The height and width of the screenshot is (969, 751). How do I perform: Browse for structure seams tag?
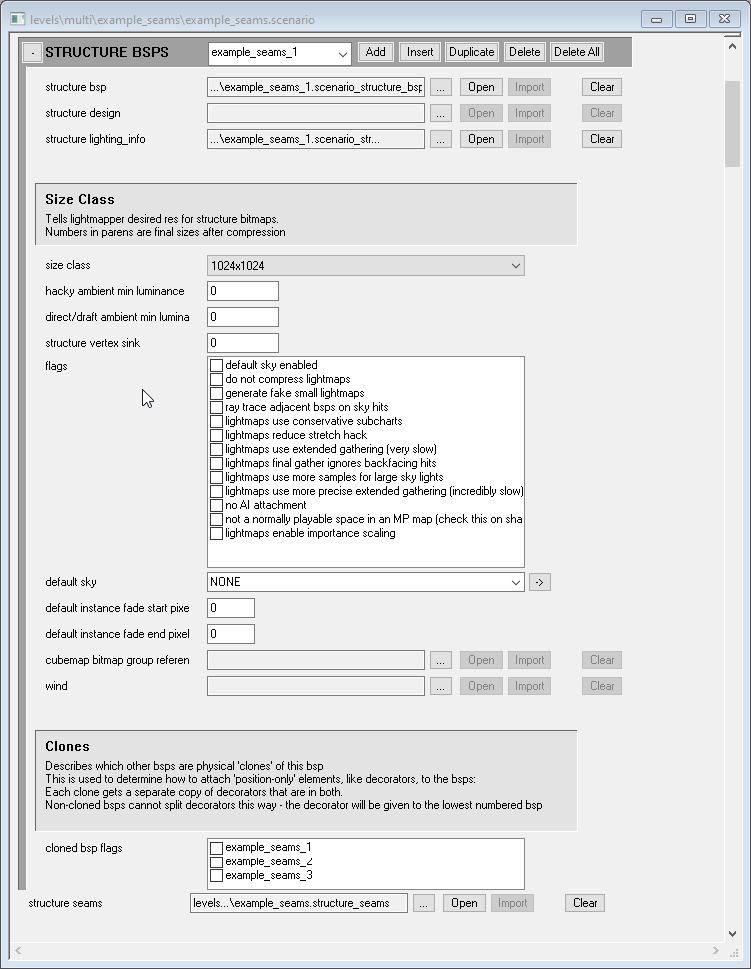pyautogui.click(x=423, y=903)
